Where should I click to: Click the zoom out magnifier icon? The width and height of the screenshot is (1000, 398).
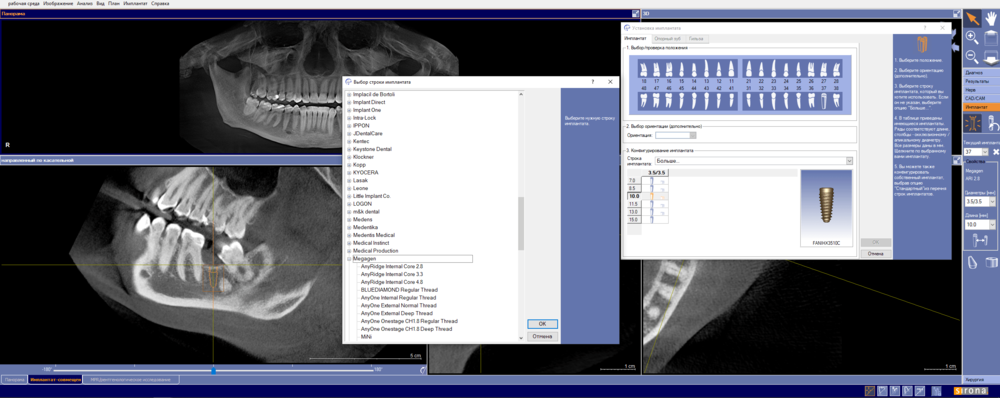972,56
